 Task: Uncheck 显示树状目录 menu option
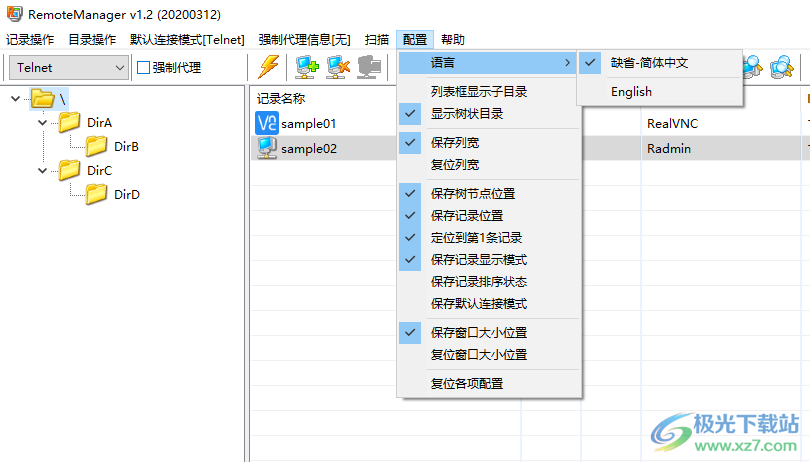[489, 114]
